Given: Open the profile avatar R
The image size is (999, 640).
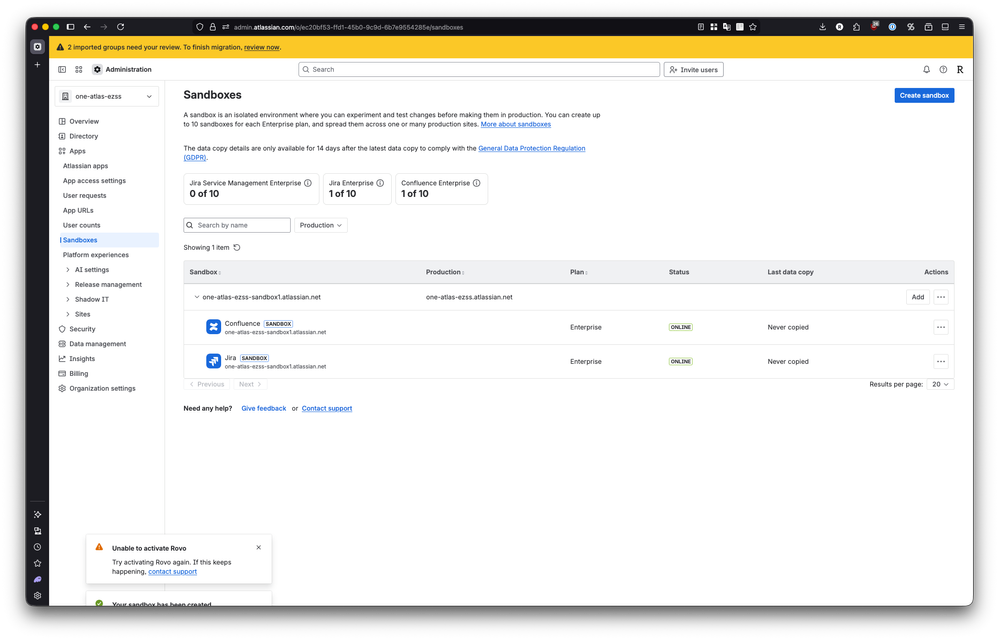Looking at the screenshot, I should tap(959, 69).
